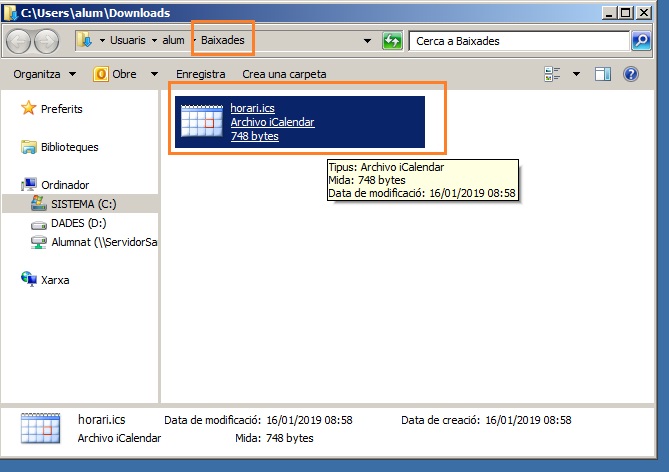669x472 pixels.
Task: Open dropdown arrow next to Obre
Action: 154,74
